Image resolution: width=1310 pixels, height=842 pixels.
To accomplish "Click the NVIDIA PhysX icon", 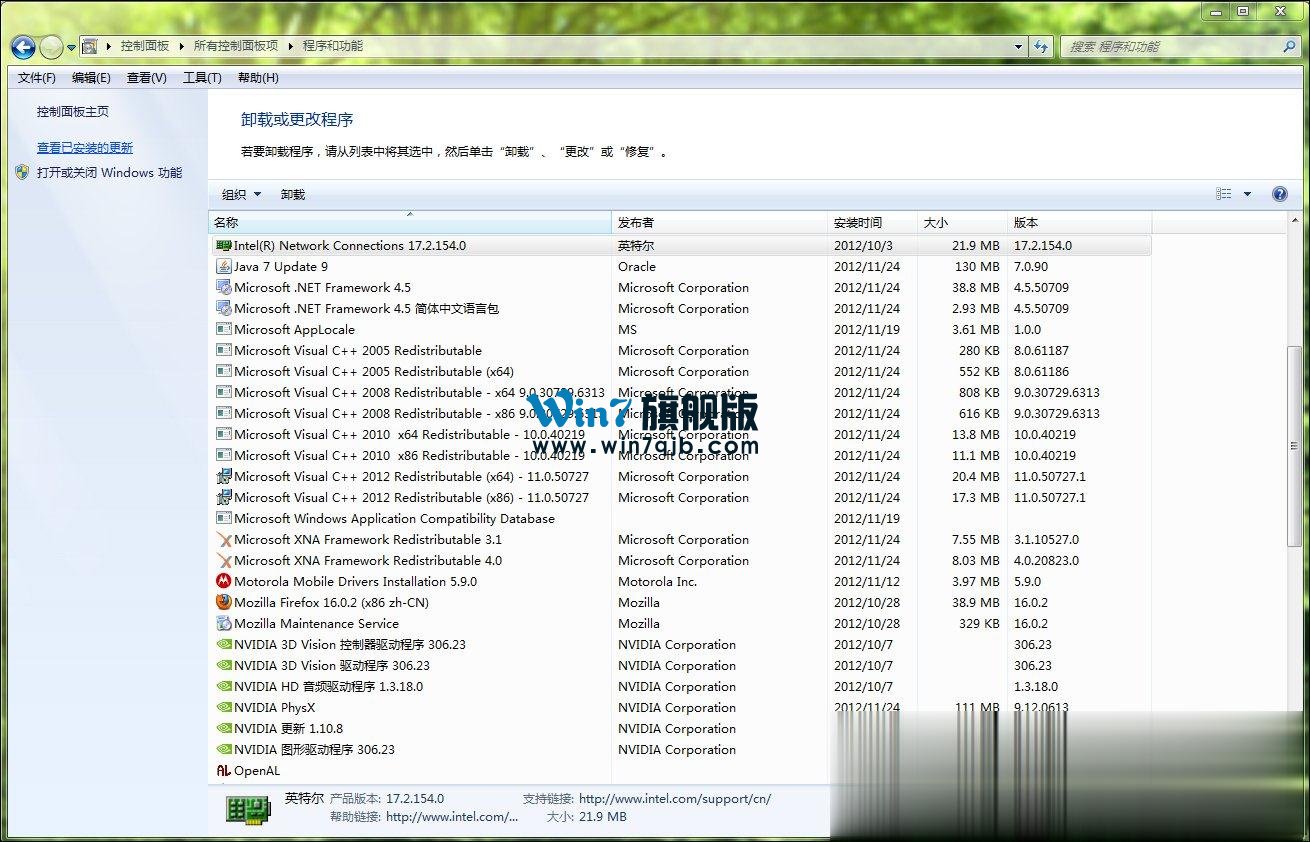I will (x=224, y=707).
